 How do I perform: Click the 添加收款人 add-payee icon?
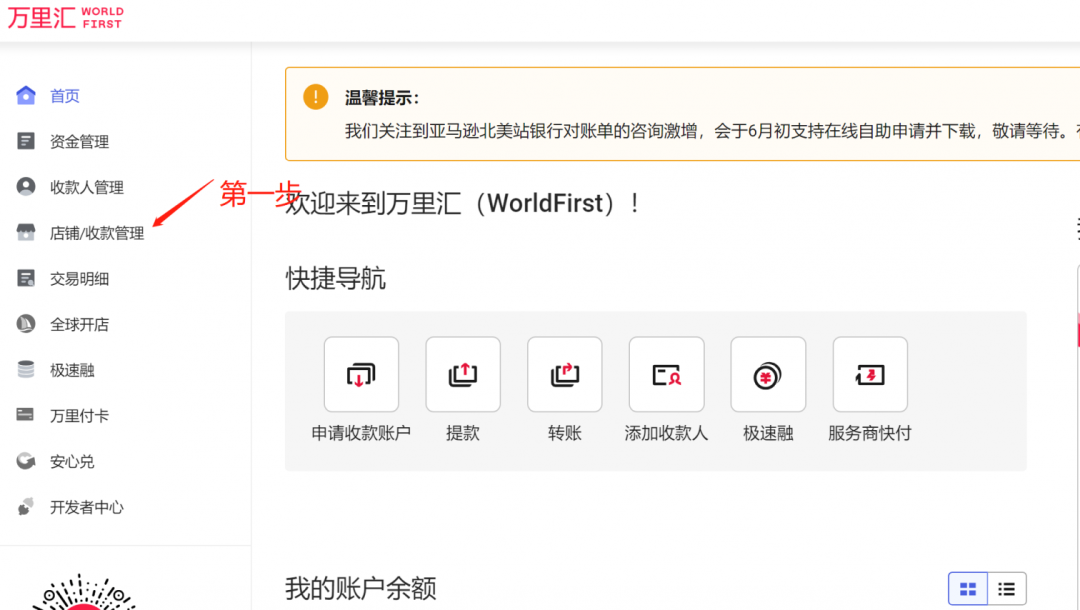666,374
